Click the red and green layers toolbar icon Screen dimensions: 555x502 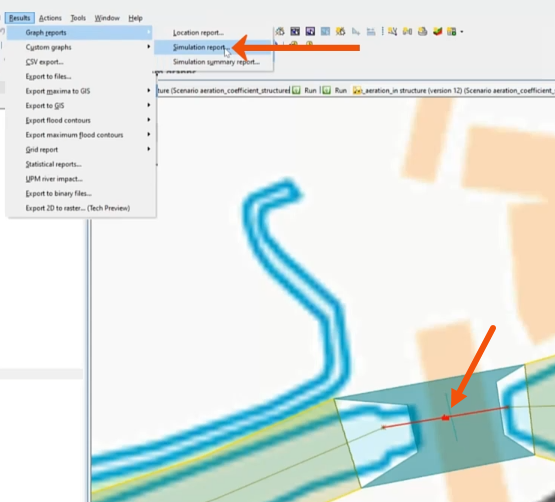437,32
